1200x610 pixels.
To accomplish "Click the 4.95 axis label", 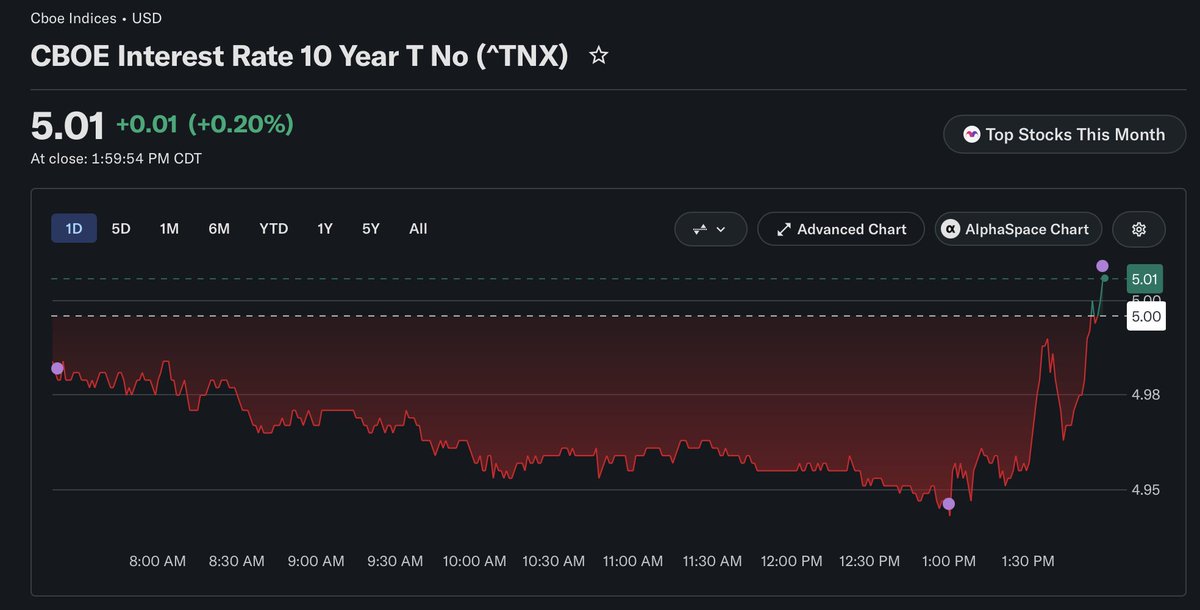I will click(x=1146, y=490).
